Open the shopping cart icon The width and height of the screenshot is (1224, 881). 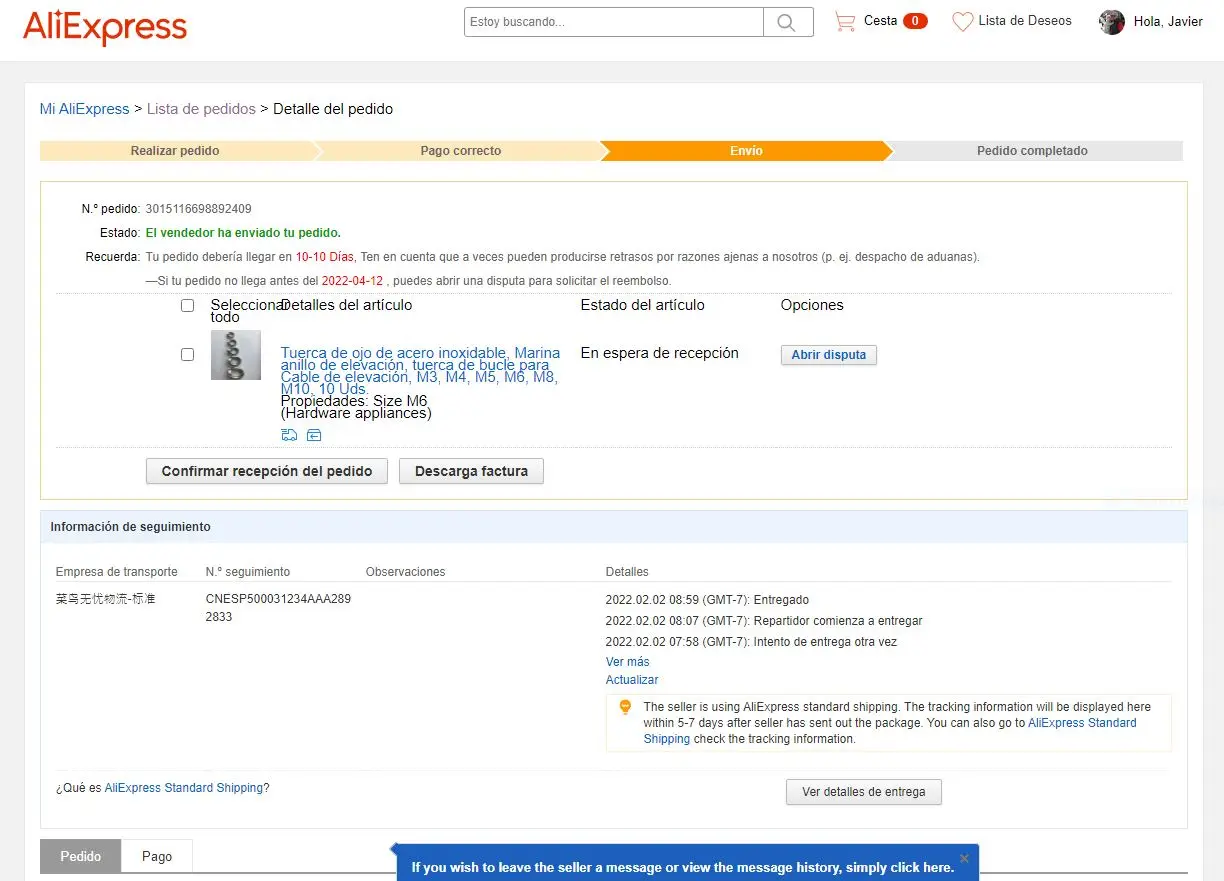845,21
